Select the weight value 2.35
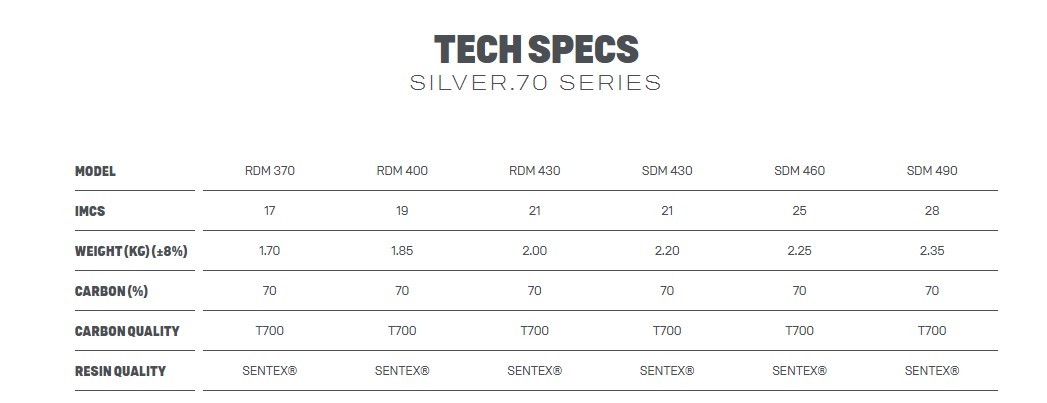The image size is (1047, 403). point(932,251)
